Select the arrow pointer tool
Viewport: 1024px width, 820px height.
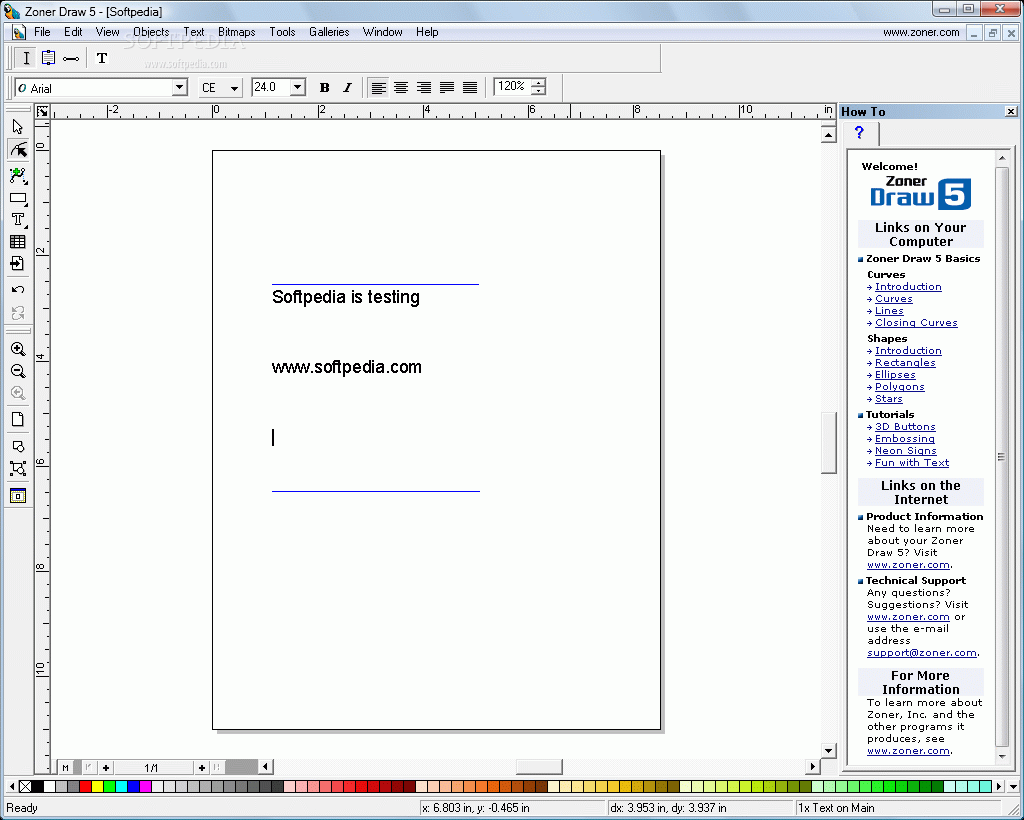[18, 127]
